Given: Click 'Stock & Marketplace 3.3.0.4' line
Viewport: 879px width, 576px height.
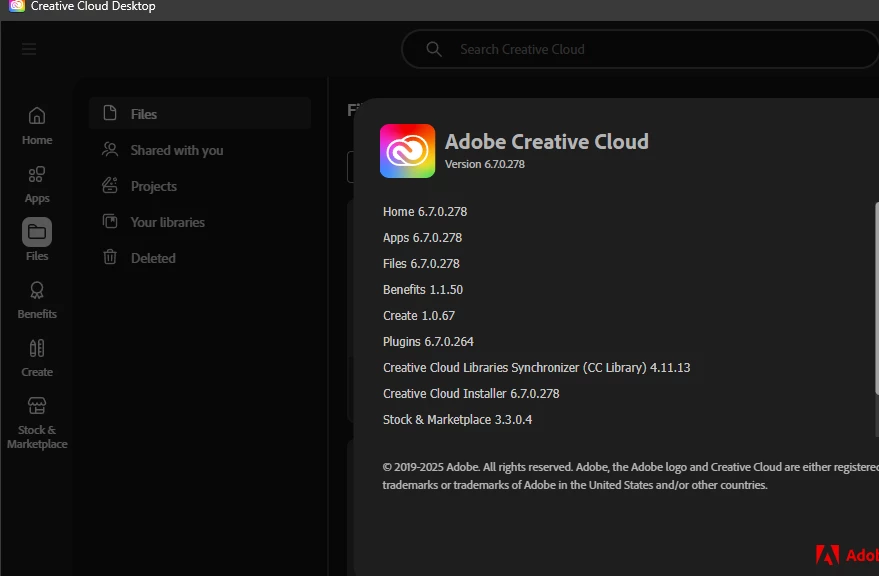Looking at the screenshot, I should coord(457,420).
